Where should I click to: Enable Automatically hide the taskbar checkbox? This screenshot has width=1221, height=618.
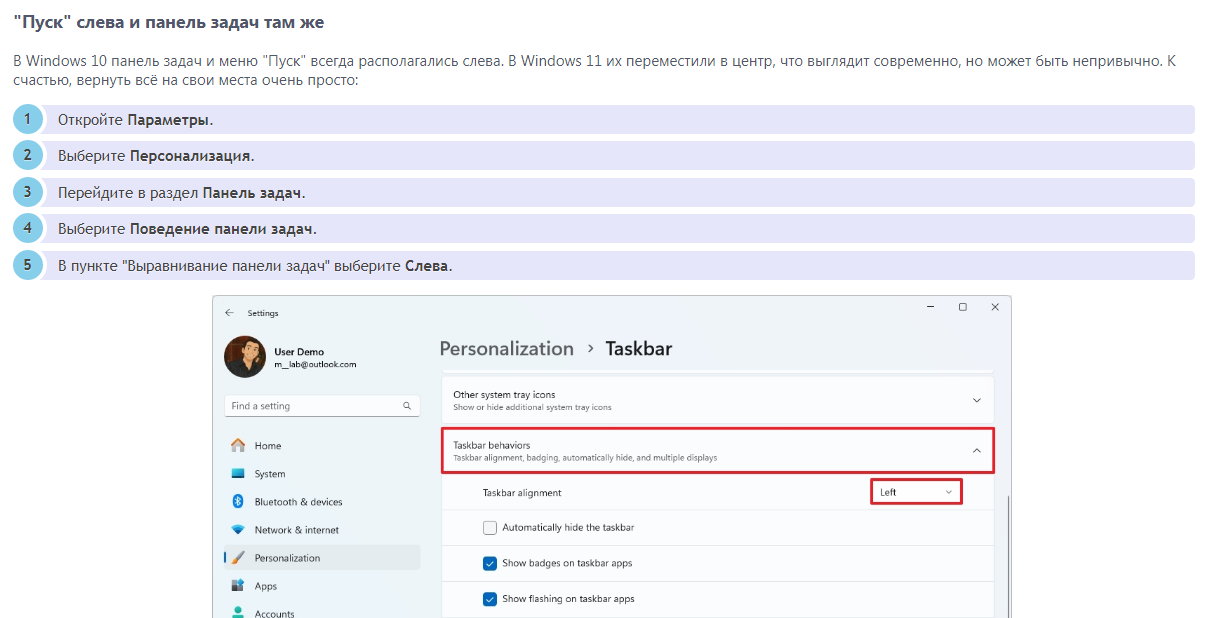[490, 527]
